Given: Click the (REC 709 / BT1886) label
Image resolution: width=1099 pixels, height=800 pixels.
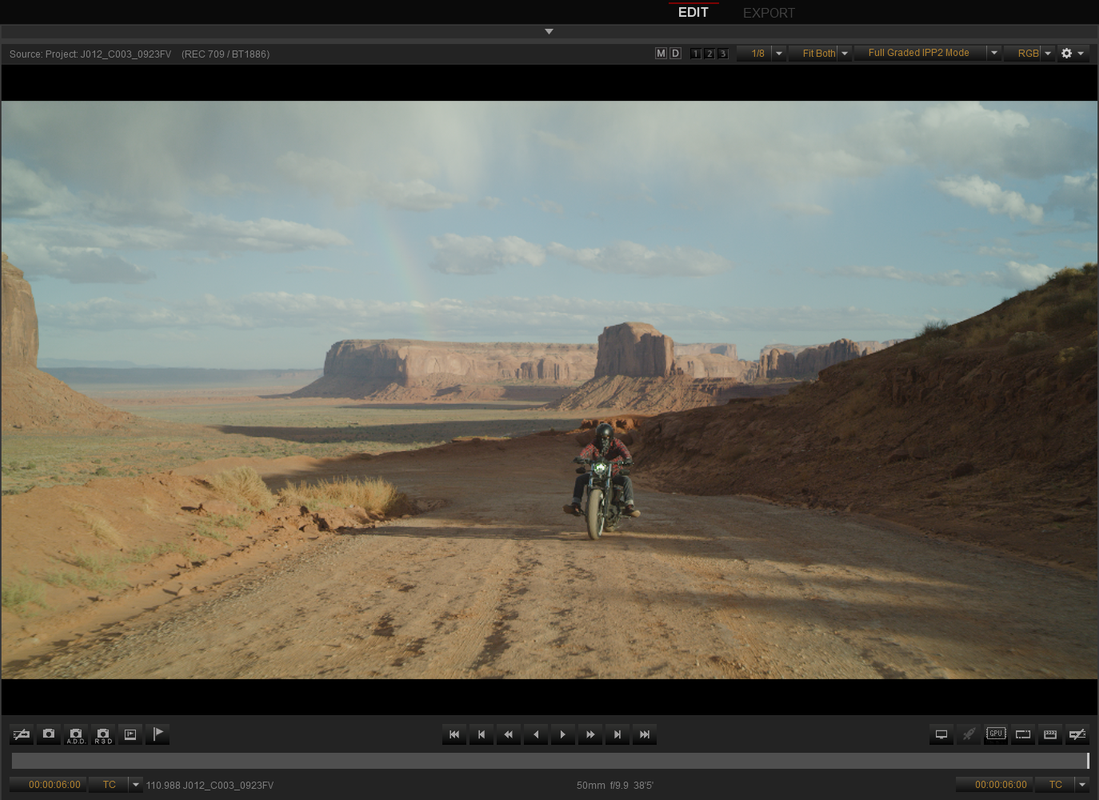Looking at the screenshot, I should pyautogui.click(x=225, y=54).
